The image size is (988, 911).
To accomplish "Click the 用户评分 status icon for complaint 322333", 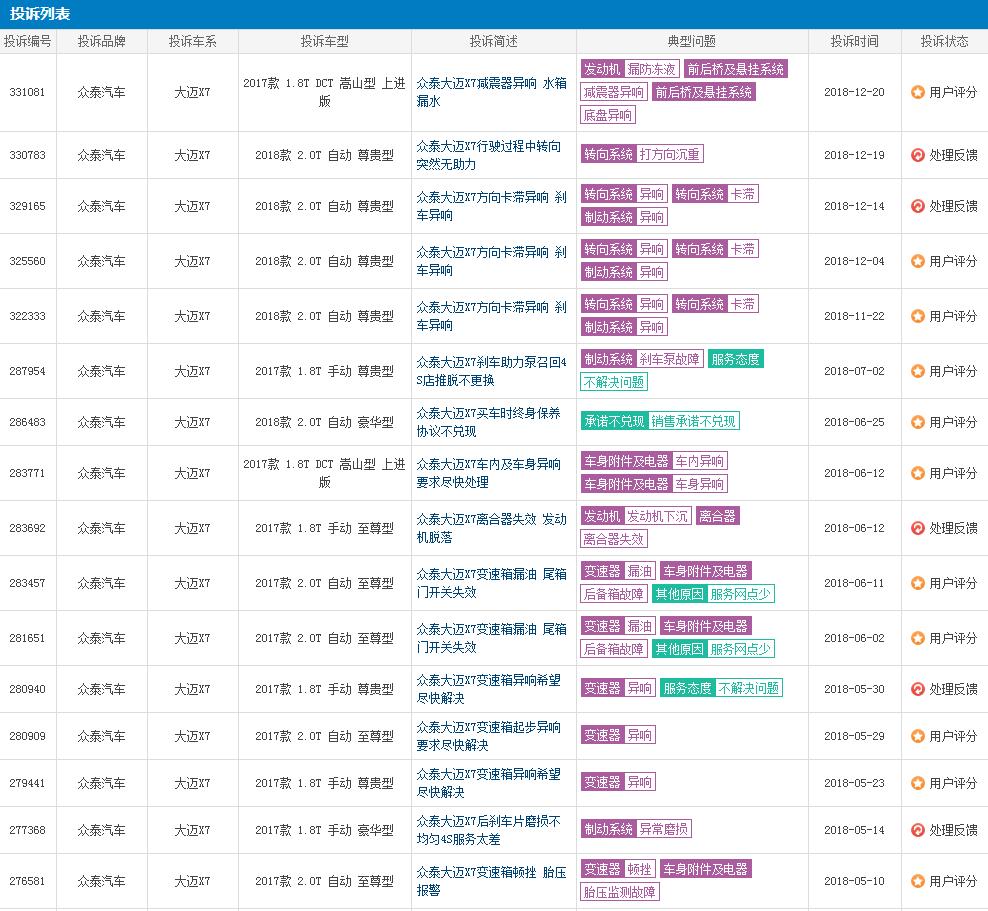I will click(x=917, y=316).
